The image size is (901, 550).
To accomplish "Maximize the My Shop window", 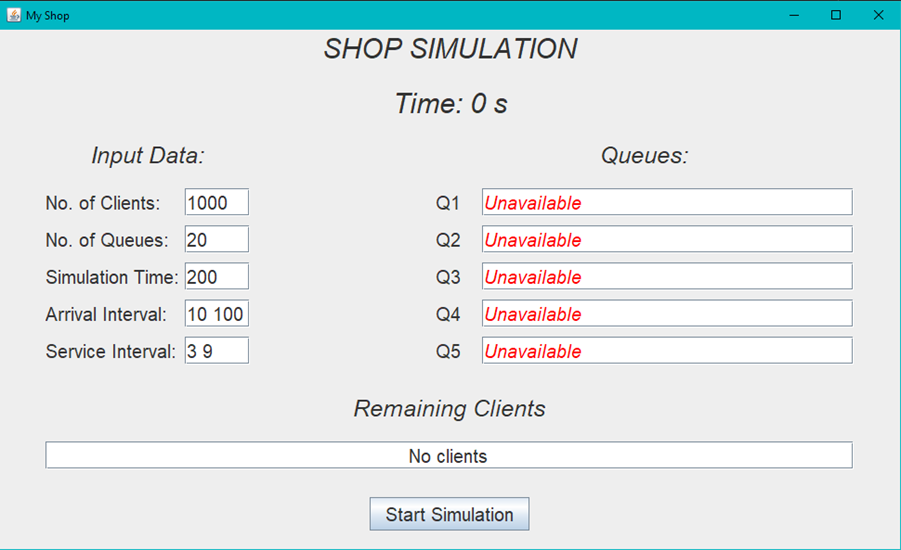I will [x=836, y=15].
